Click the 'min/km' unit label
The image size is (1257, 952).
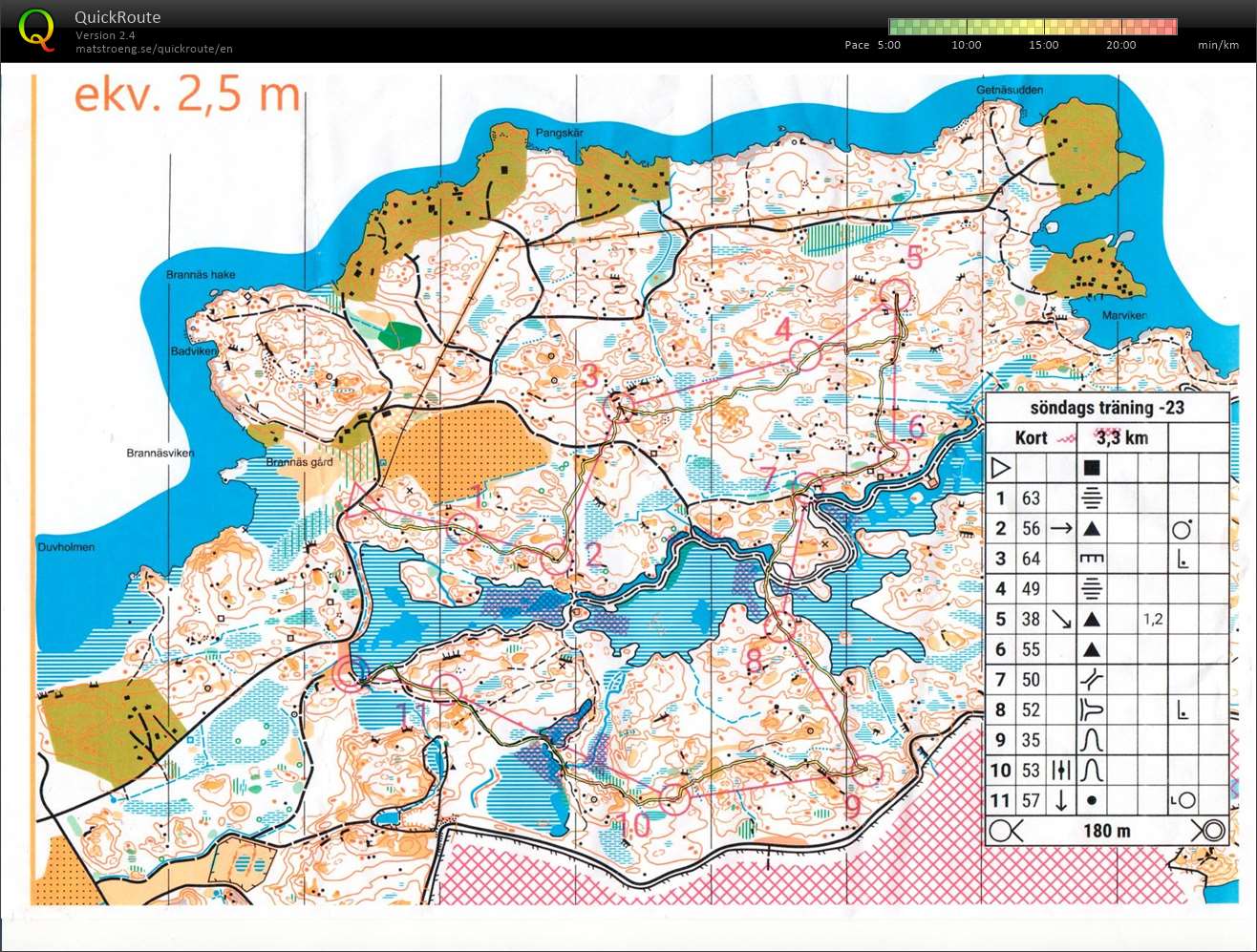(x=1218, y=45)
